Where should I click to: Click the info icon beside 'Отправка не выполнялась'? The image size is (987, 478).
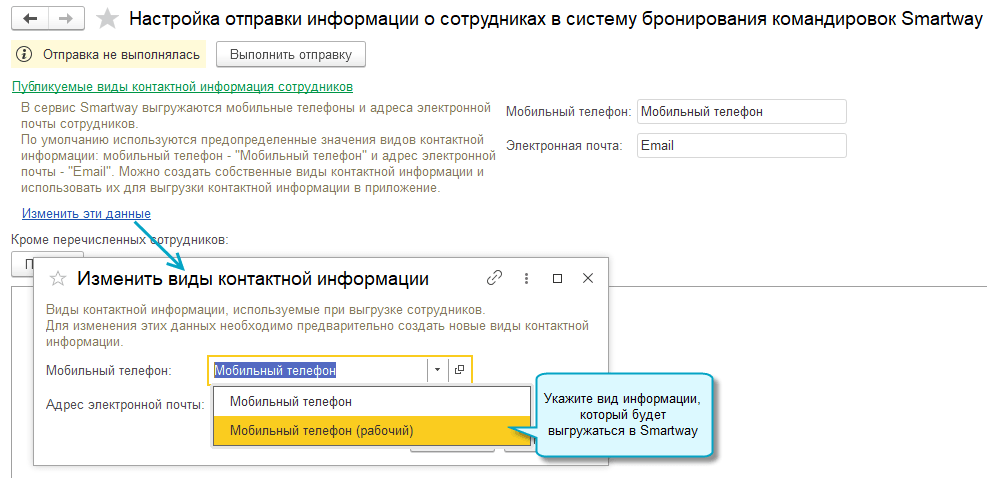(23, 55)
